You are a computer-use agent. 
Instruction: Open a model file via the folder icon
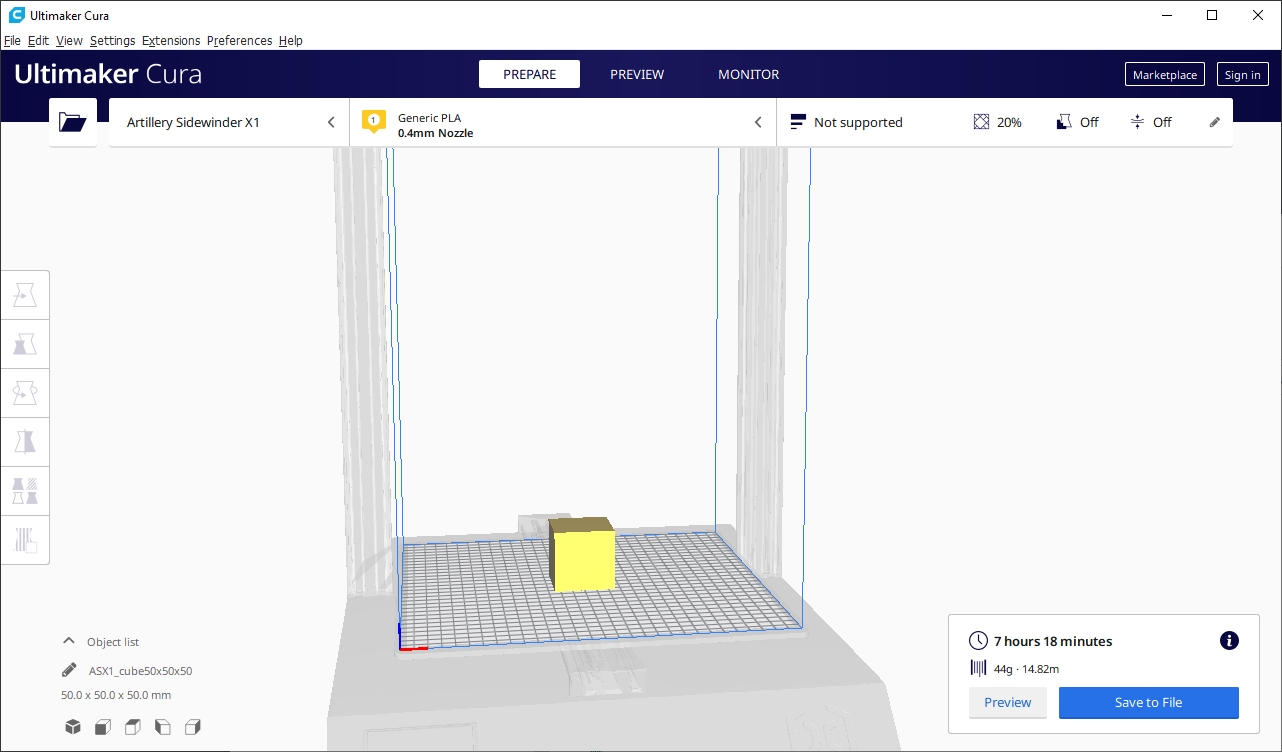72,121
